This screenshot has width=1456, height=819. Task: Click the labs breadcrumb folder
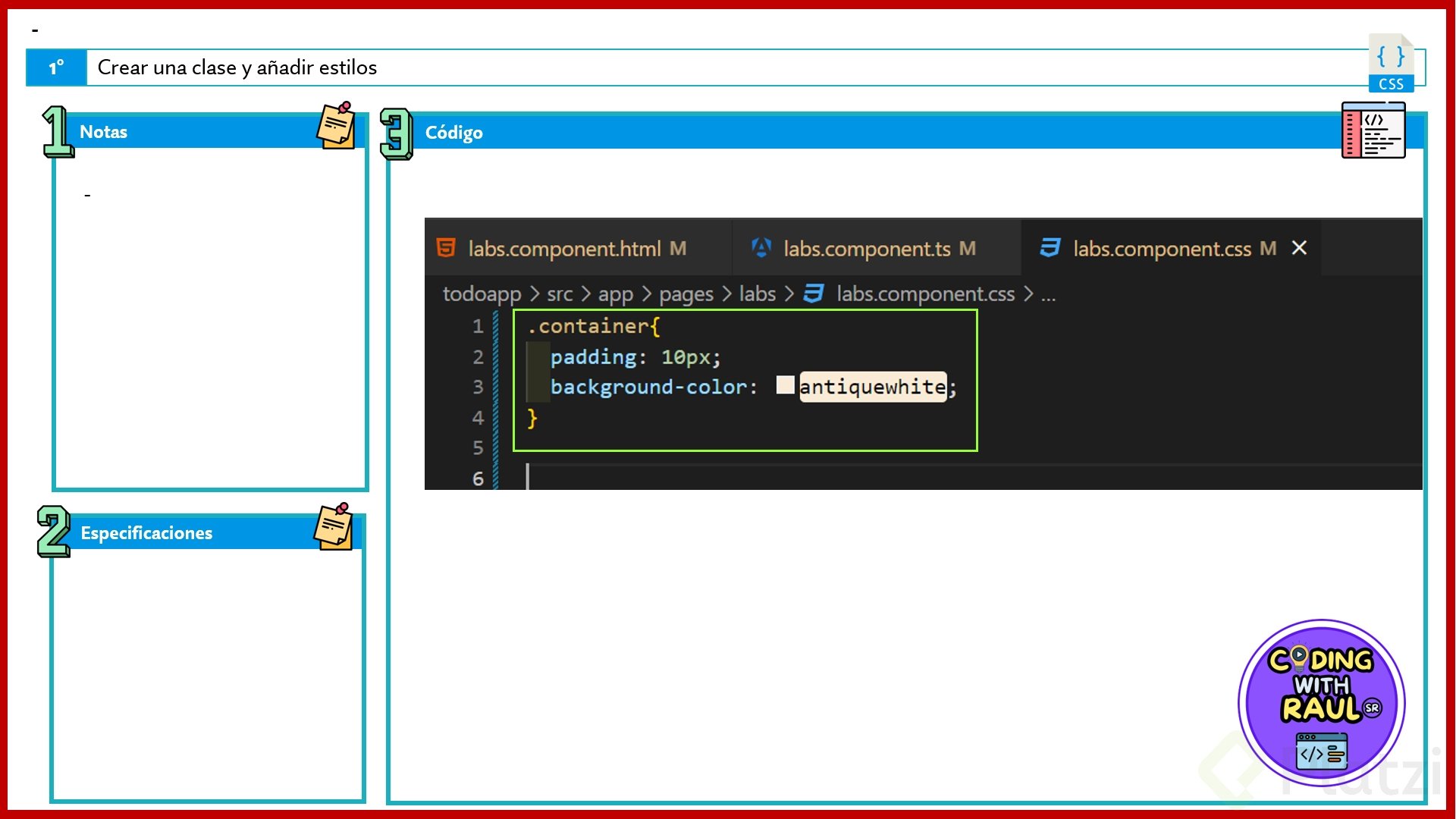pyautogui.click(x=757, y=293)
